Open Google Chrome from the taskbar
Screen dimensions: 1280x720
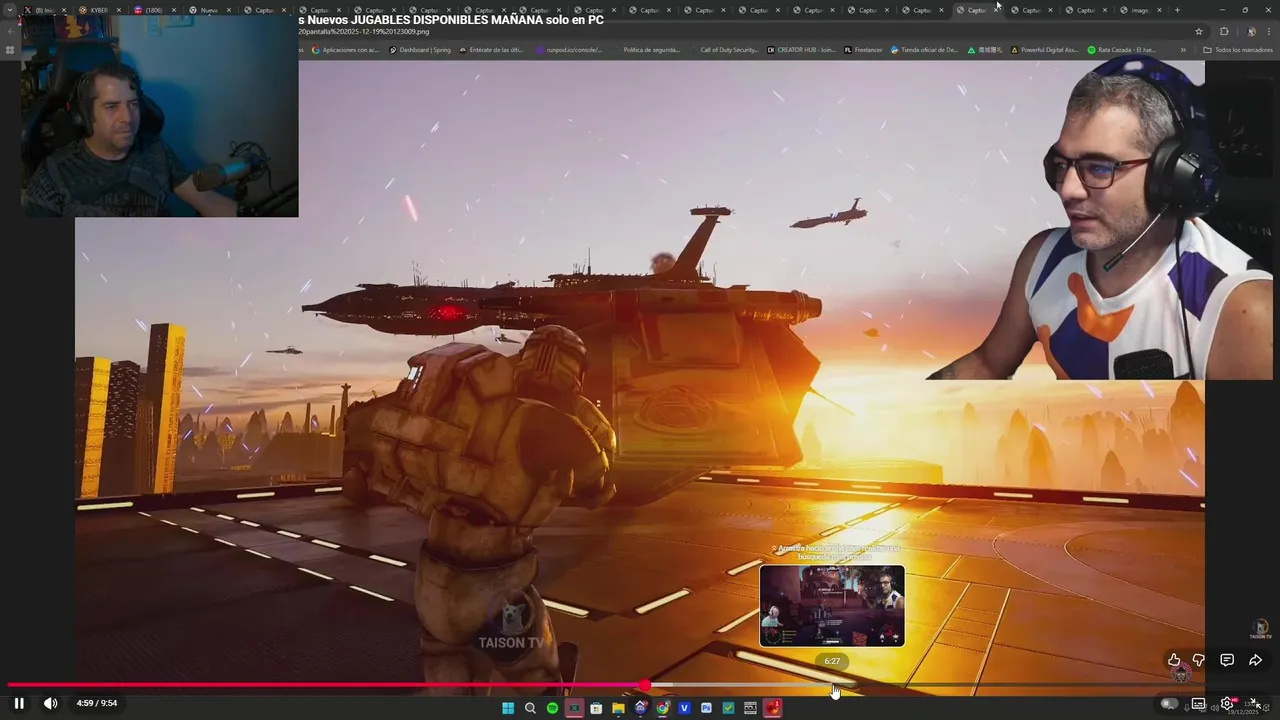pos(662,708)
